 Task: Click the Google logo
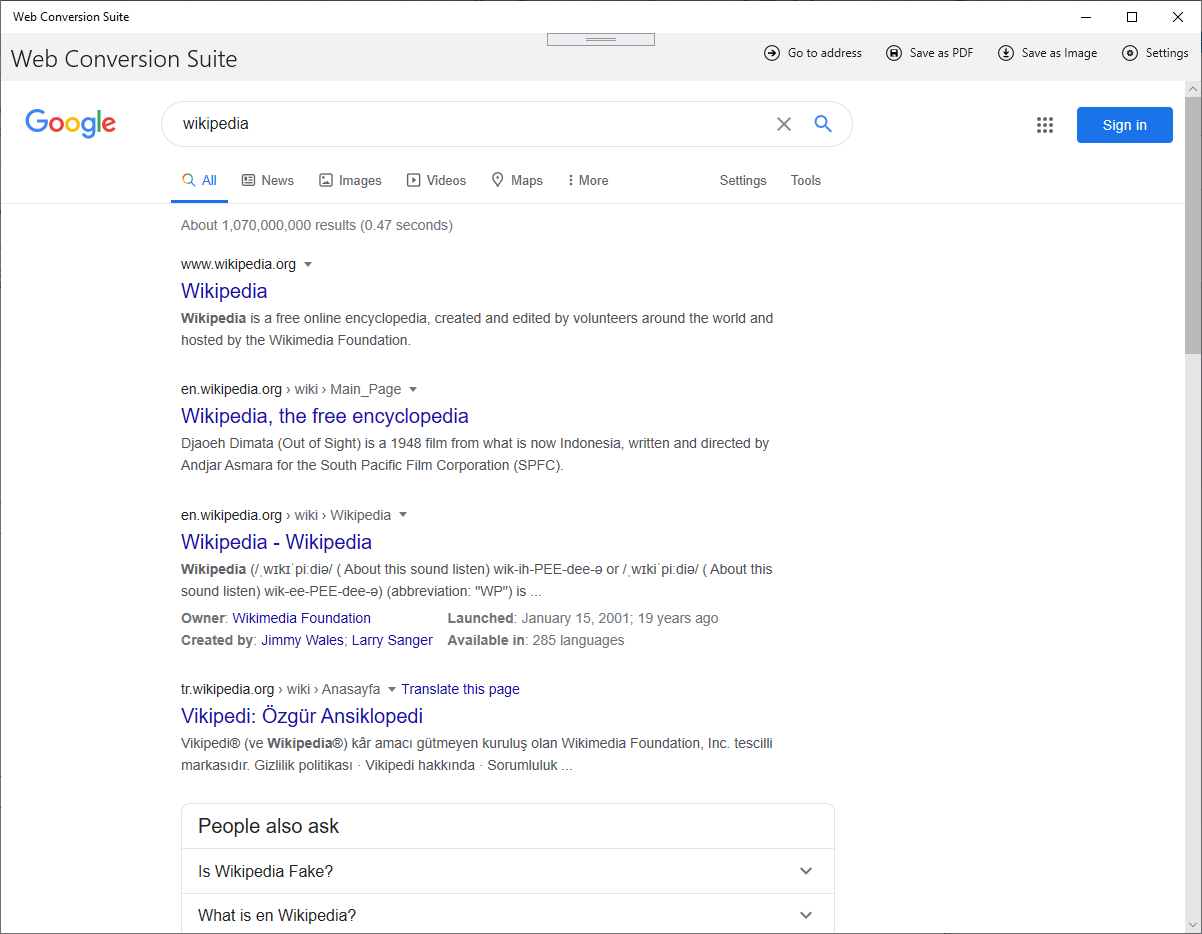(71, 123)
